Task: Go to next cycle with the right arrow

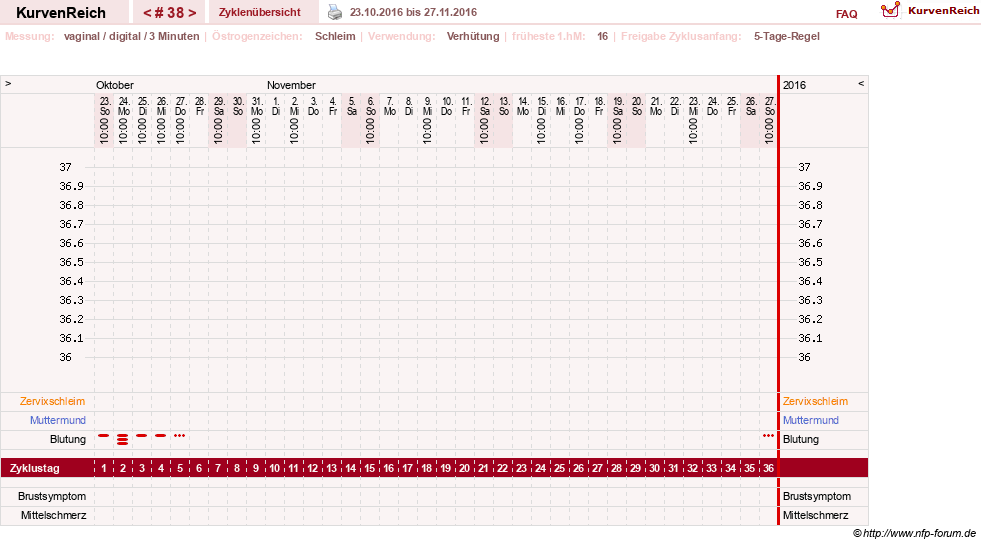Action: (x=192, y=13)
